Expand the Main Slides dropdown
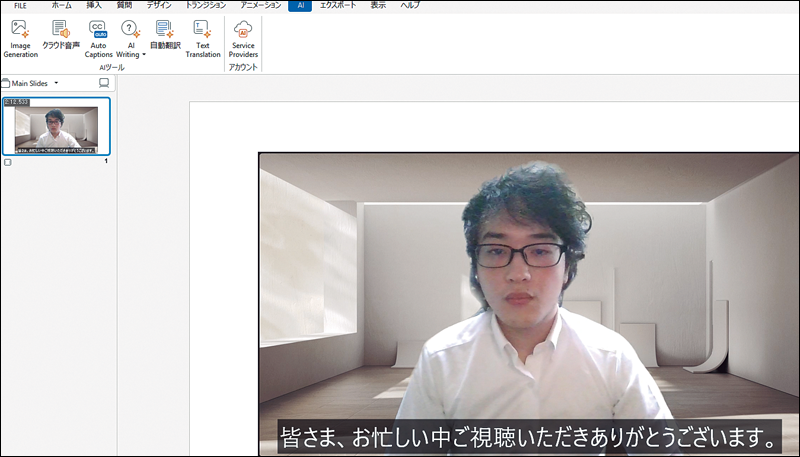 point(56,83)
